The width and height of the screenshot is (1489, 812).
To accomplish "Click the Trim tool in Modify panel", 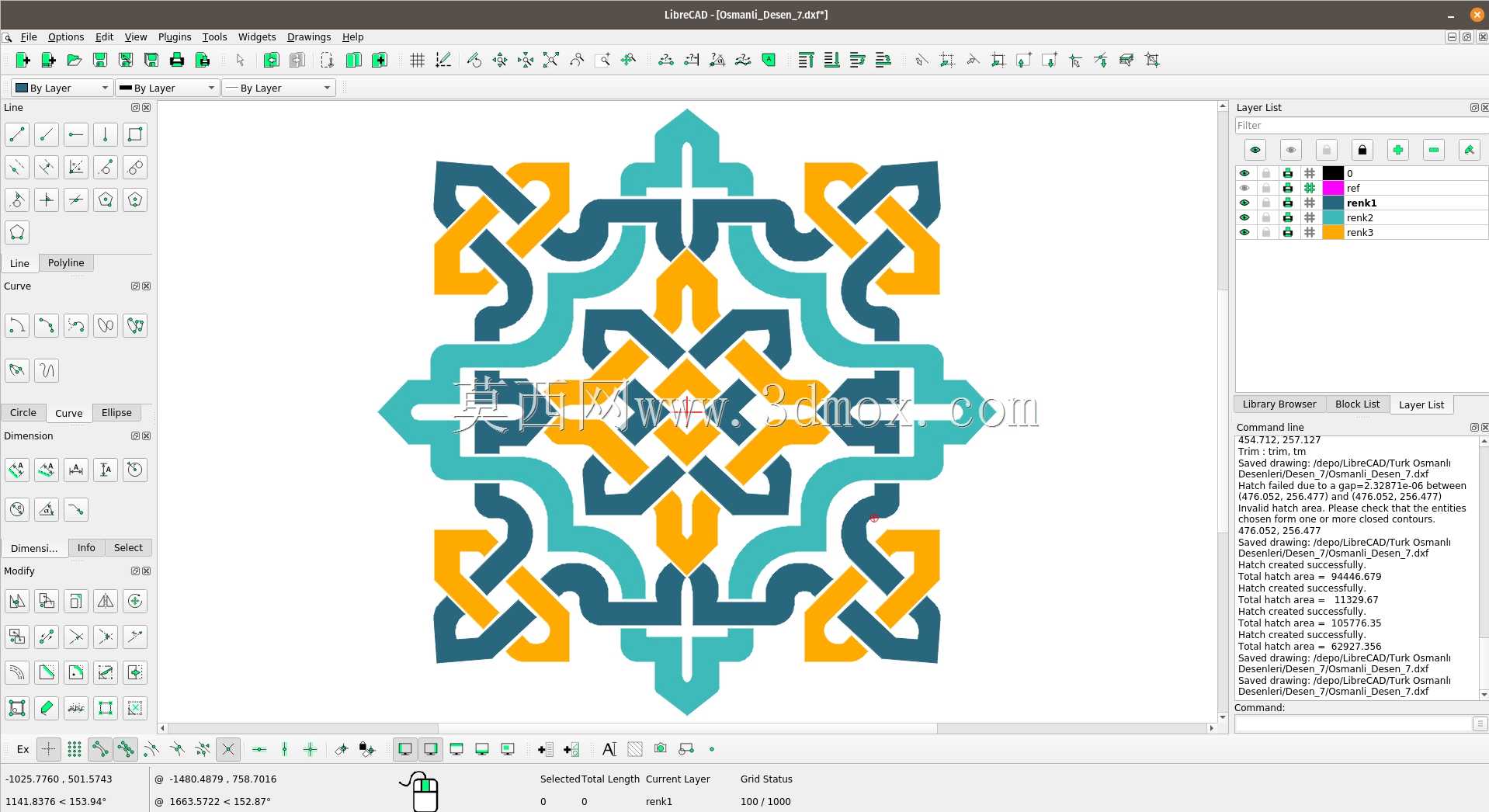I will 76,637.
